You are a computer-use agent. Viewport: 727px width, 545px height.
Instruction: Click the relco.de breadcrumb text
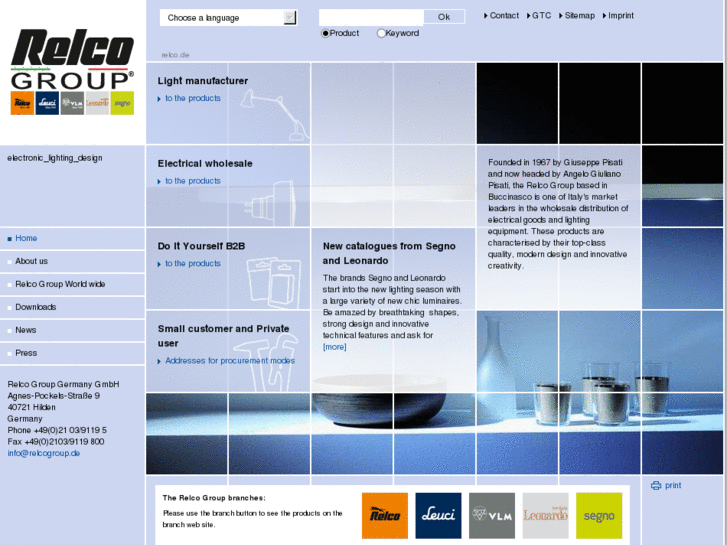click(175, 55)
